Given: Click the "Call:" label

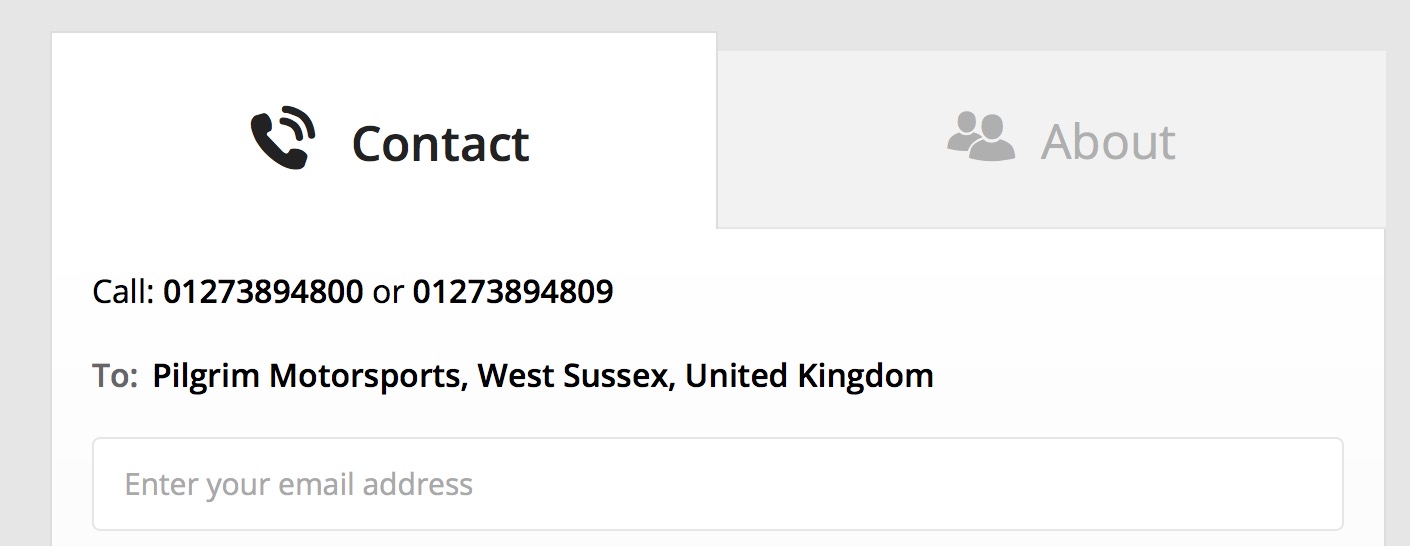Looking at the screenshot, I should tap(124, 292).
